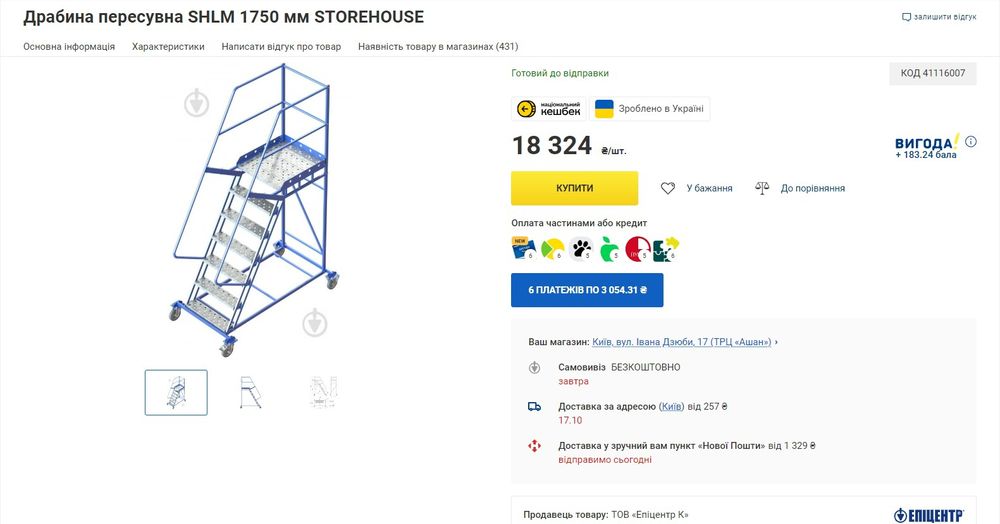Click the red circle installment icon

point(637,249)
